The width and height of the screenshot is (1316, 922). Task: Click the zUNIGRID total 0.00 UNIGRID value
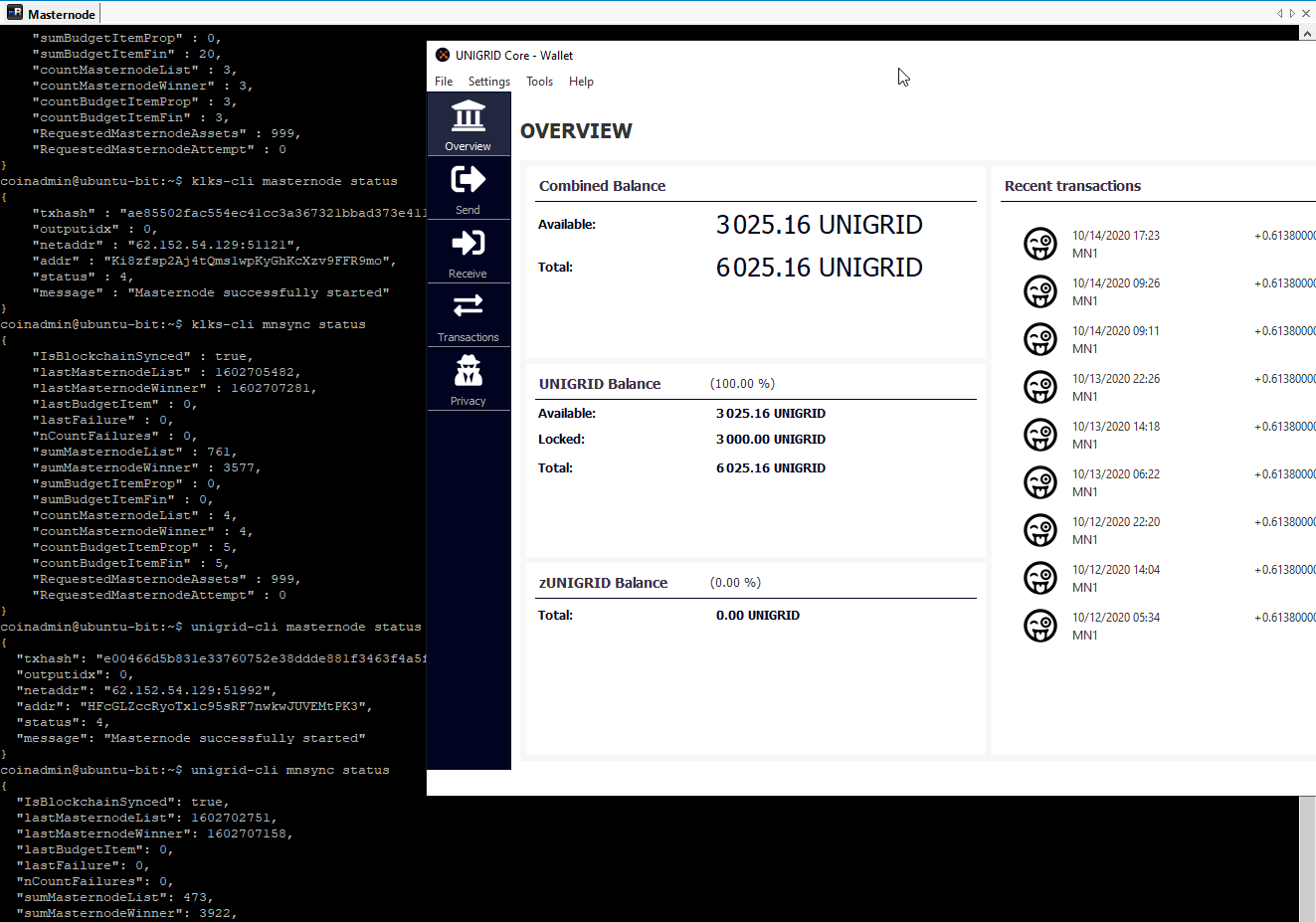click(x=758, y=616)
